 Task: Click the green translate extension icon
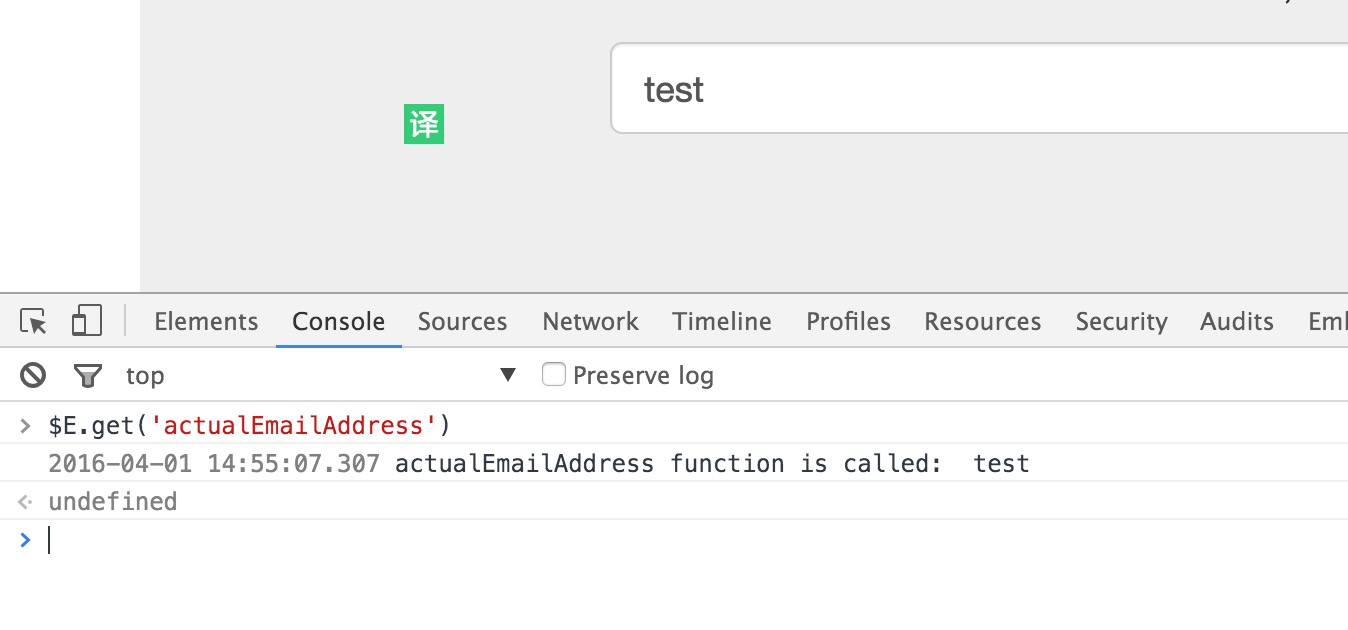(424, 124)
